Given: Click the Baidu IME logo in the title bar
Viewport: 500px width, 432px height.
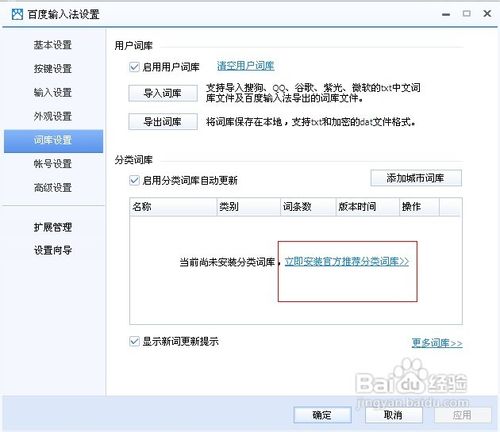Looking at the screenshot, I should click(x=17, y=14).
